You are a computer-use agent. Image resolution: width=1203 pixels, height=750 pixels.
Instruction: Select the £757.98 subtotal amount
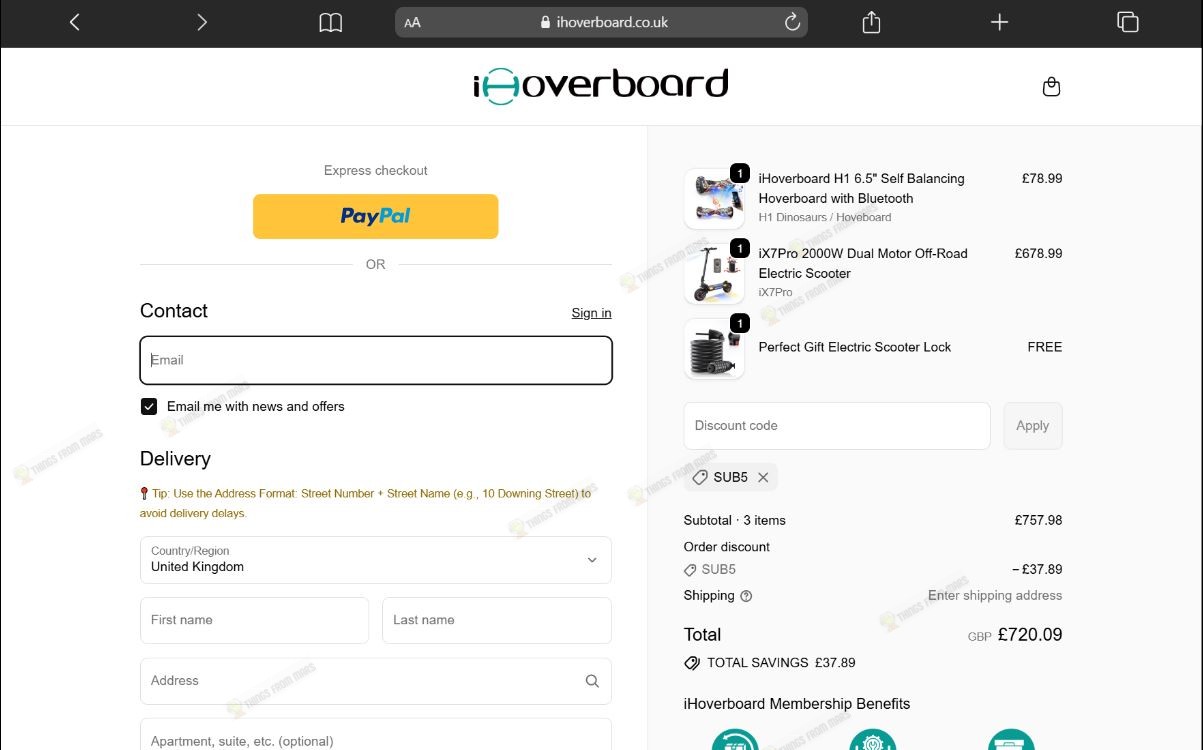coord(1038,520)
